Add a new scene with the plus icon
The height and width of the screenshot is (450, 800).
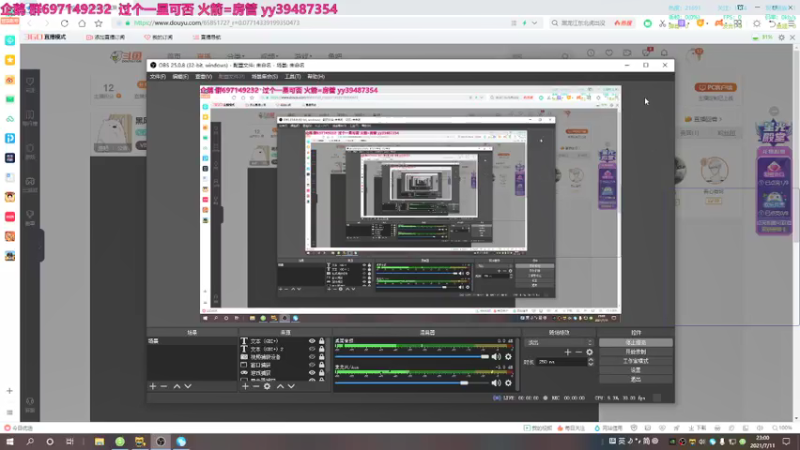click(153, 386)
